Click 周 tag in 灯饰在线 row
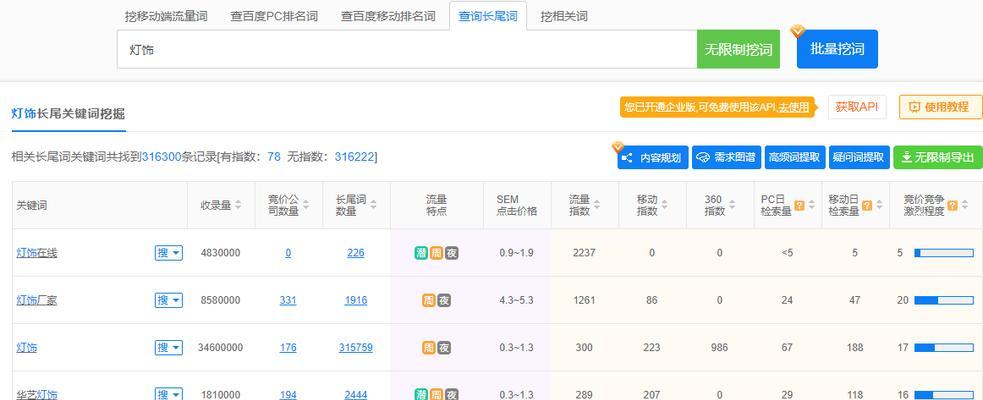Image resolution: width=983 pixels, height=400 pixels. tap(436, 253)
